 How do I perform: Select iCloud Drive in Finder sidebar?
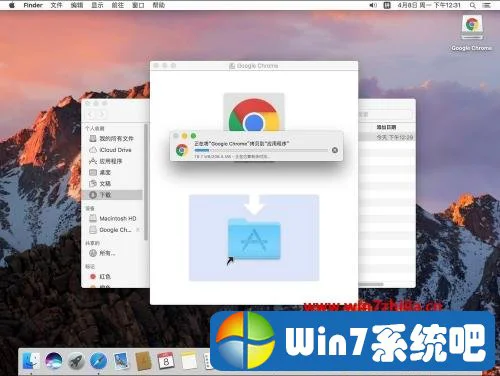point(113,150)
